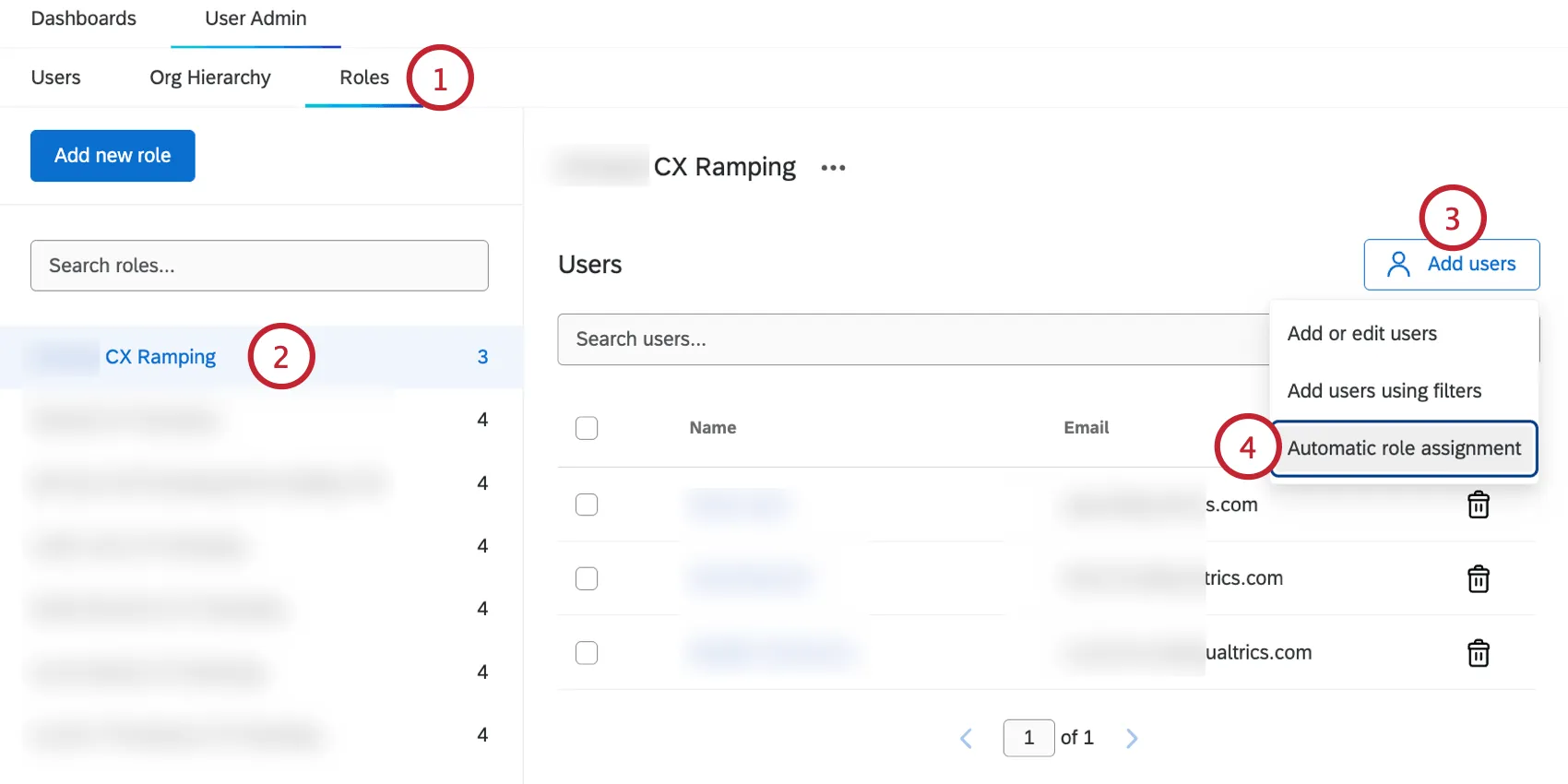This screenshot has height=784, width=1568.
Task: Focus the Search users field
Action: point(913,339)
